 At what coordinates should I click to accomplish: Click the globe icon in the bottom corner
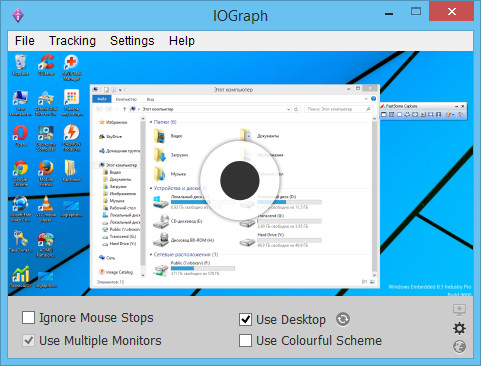click(x=459, y=347)
